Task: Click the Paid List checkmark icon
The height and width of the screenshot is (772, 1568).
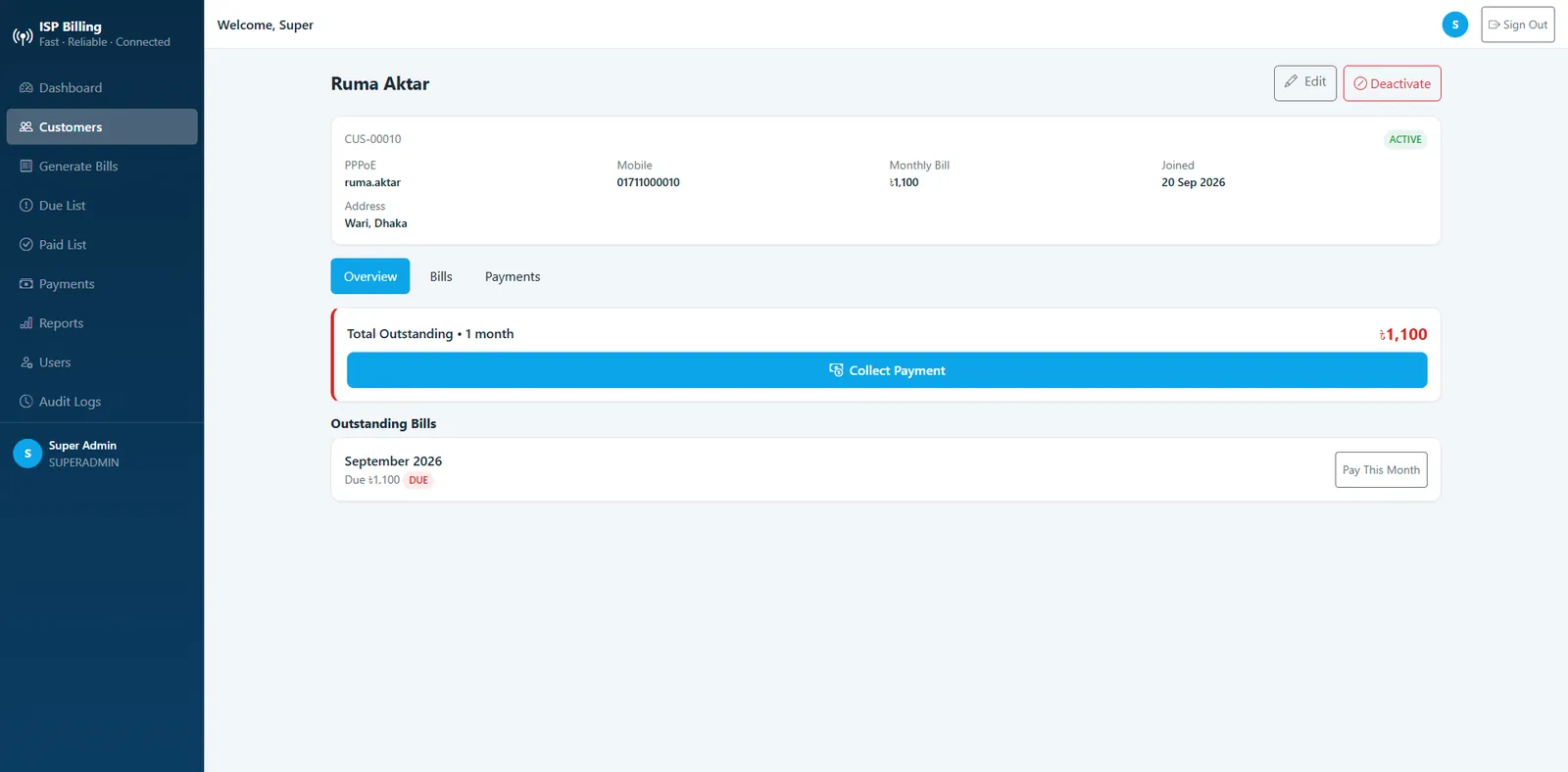Action: (x=26, y=245)
